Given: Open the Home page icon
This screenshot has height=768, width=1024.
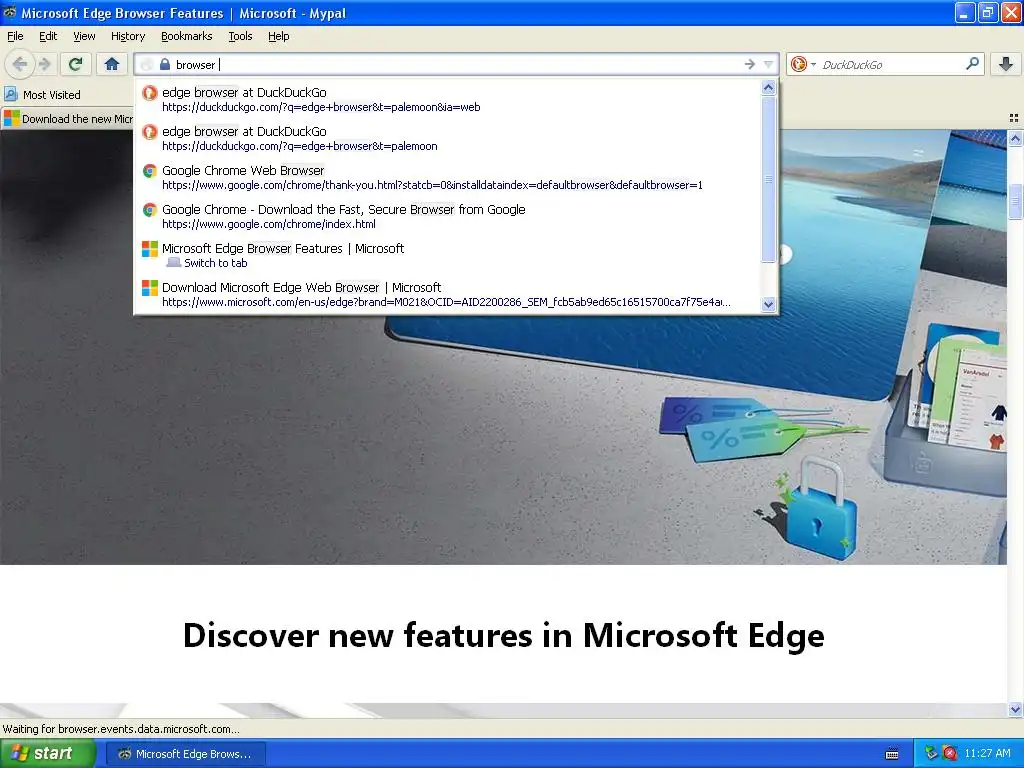Looking at the screenshot, I should 112,64.
